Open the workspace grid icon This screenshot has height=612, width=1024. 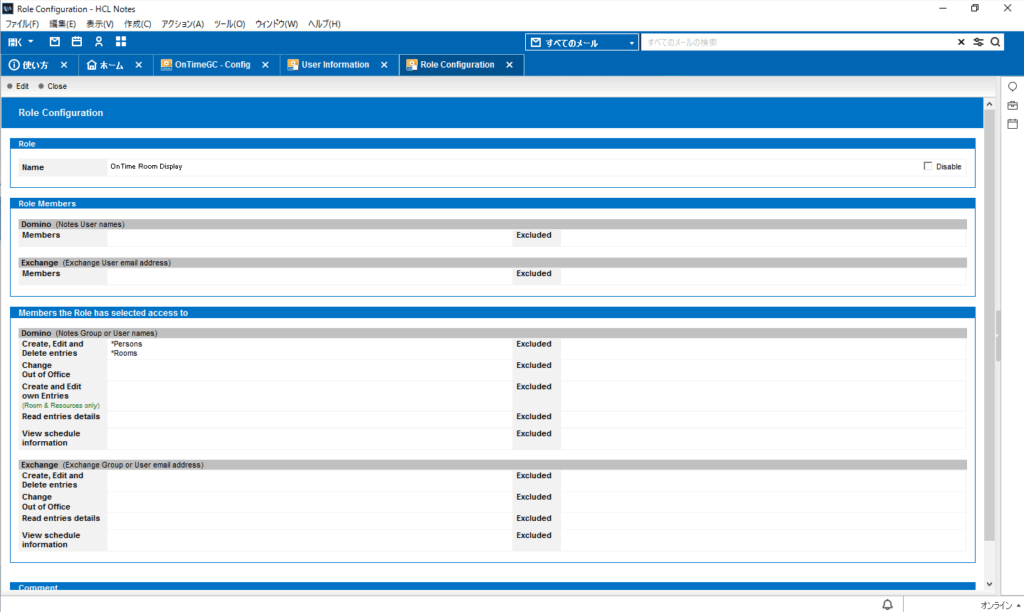coord(121,42)
